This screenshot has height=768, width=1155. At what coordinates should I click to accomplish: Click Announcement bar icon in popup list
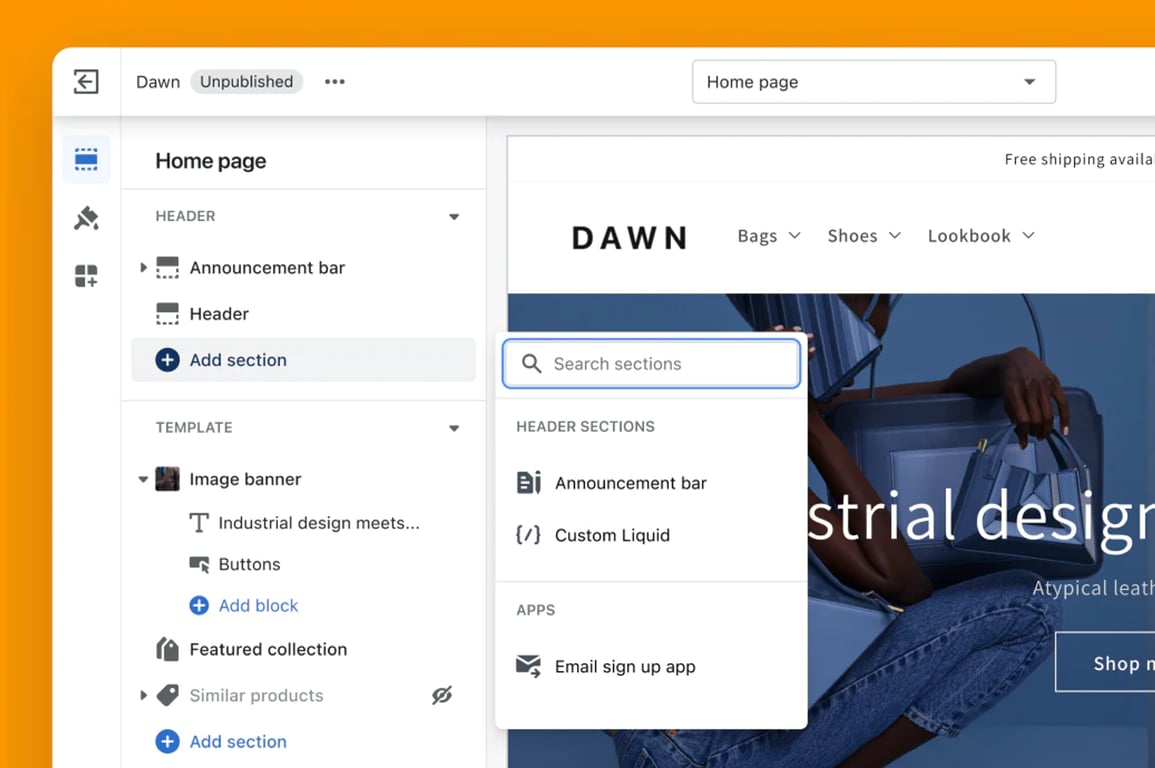[529, 483]
